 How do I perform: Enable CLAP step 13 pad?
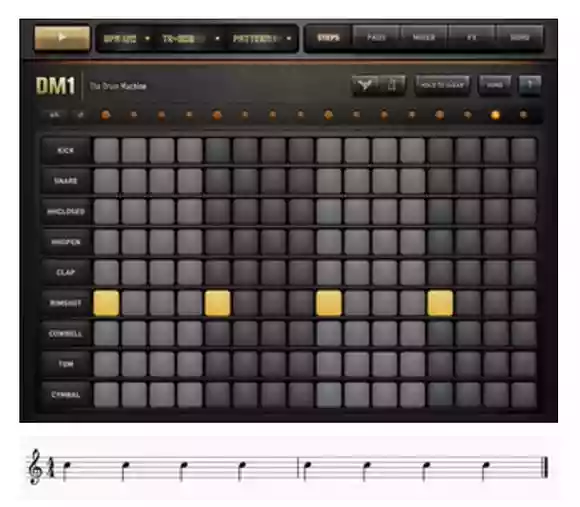point(440,273)
